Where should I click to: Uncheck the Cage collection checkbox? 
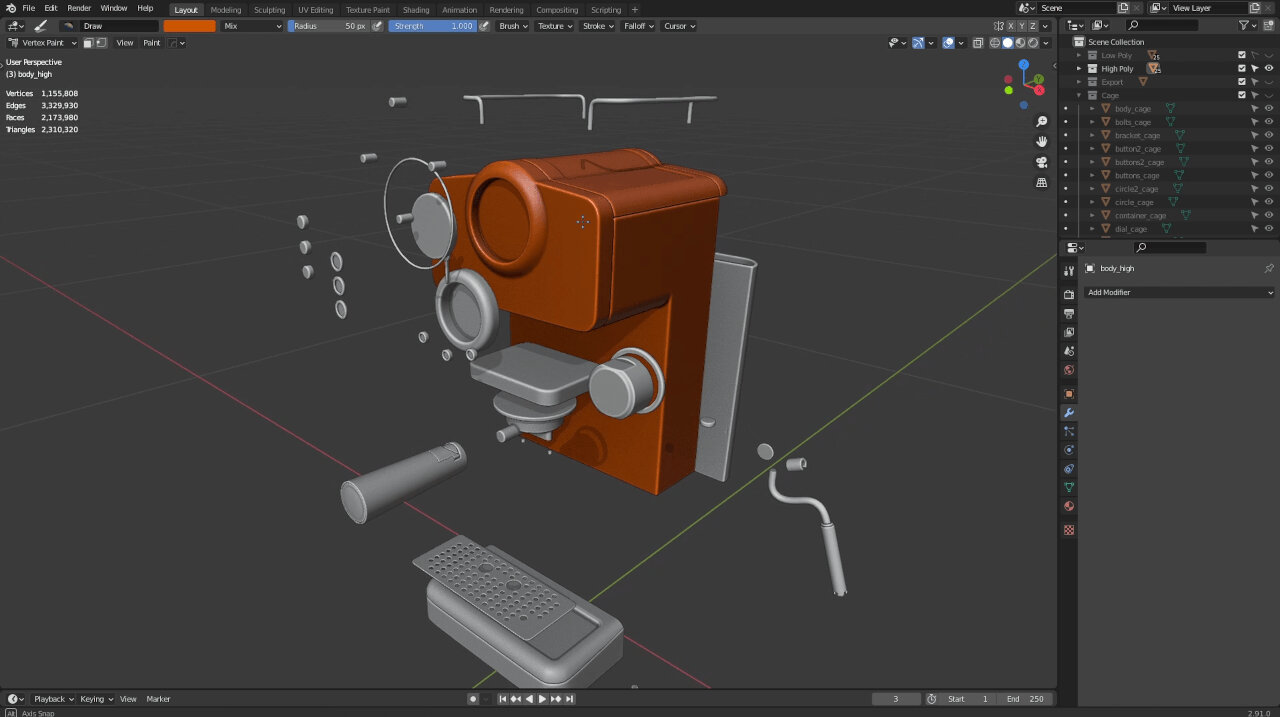[x=1241, y=95]
